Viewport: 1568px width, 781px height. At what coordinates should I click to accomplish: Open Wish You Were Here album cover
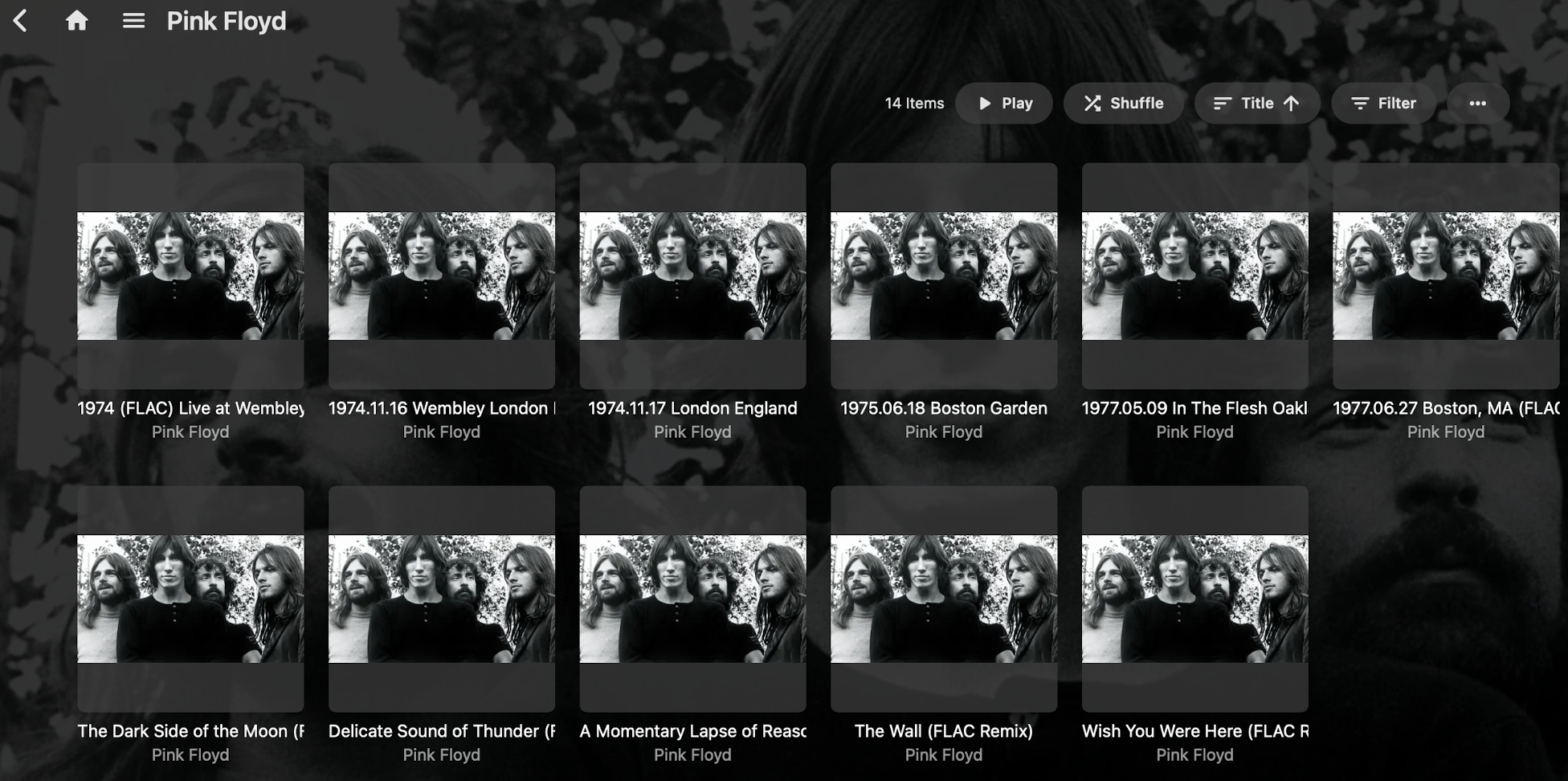(1195, 599)
